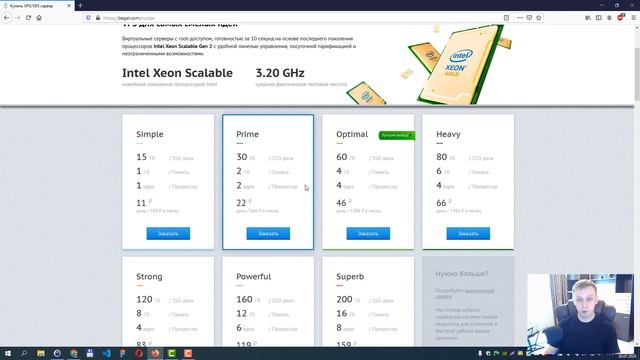
Task: Click the 3.20 GHz value
Action: click(x=280, y=73)
